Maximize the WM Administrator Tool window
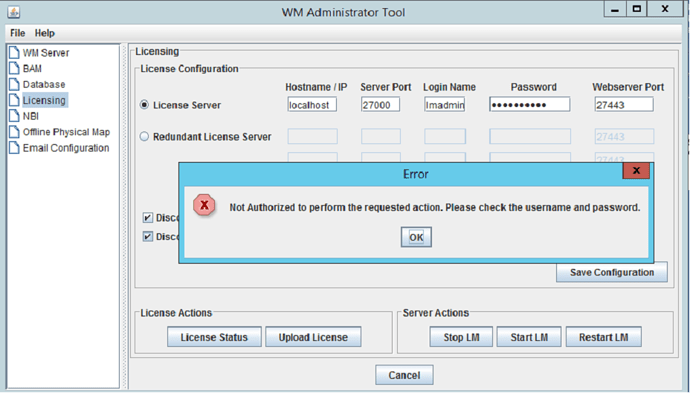The width and height of the screenshot is (690, 393). click(x=637, y=10)
